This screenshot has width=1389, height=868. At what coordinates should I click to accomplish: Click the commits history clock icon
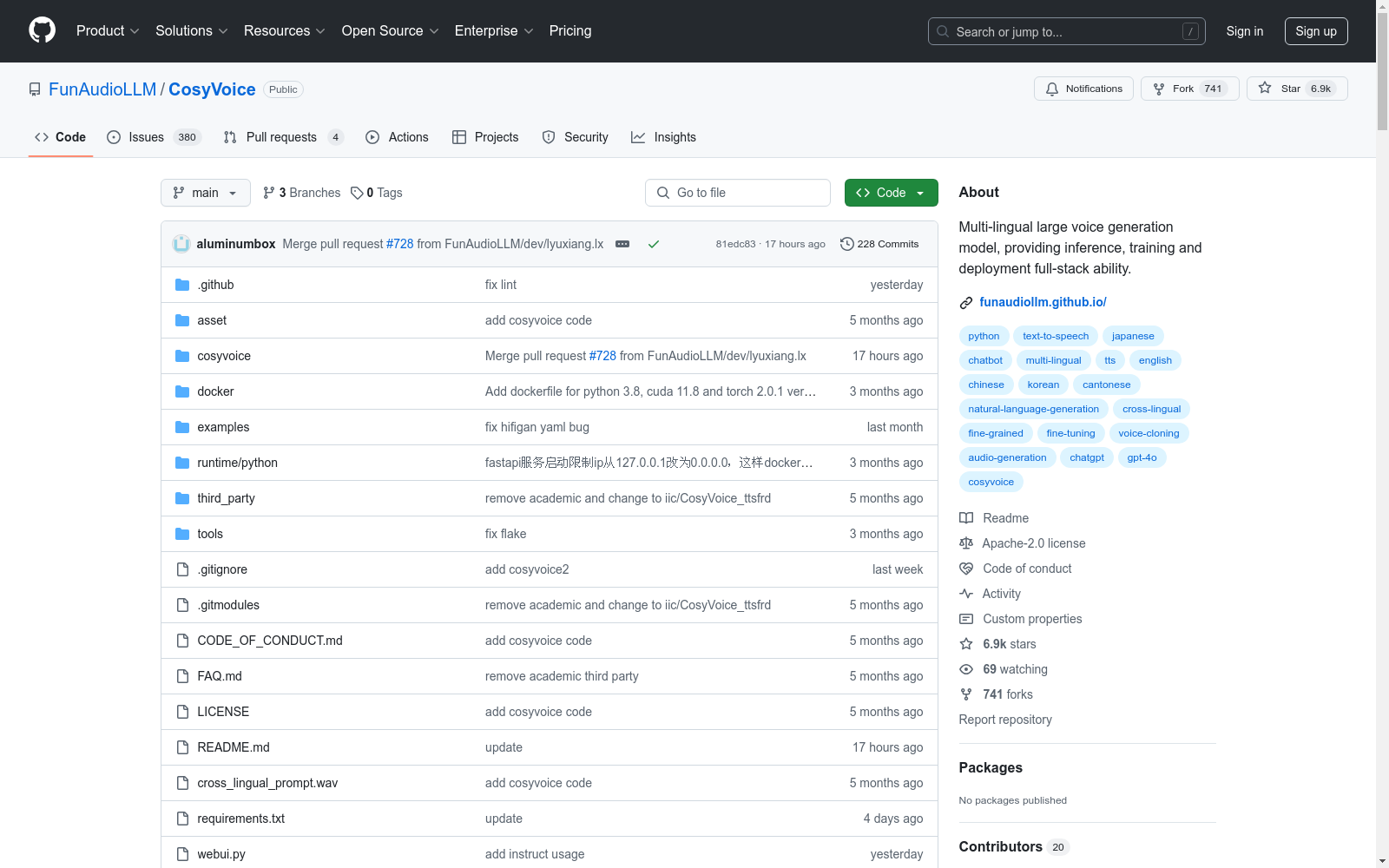pos(847,244)
